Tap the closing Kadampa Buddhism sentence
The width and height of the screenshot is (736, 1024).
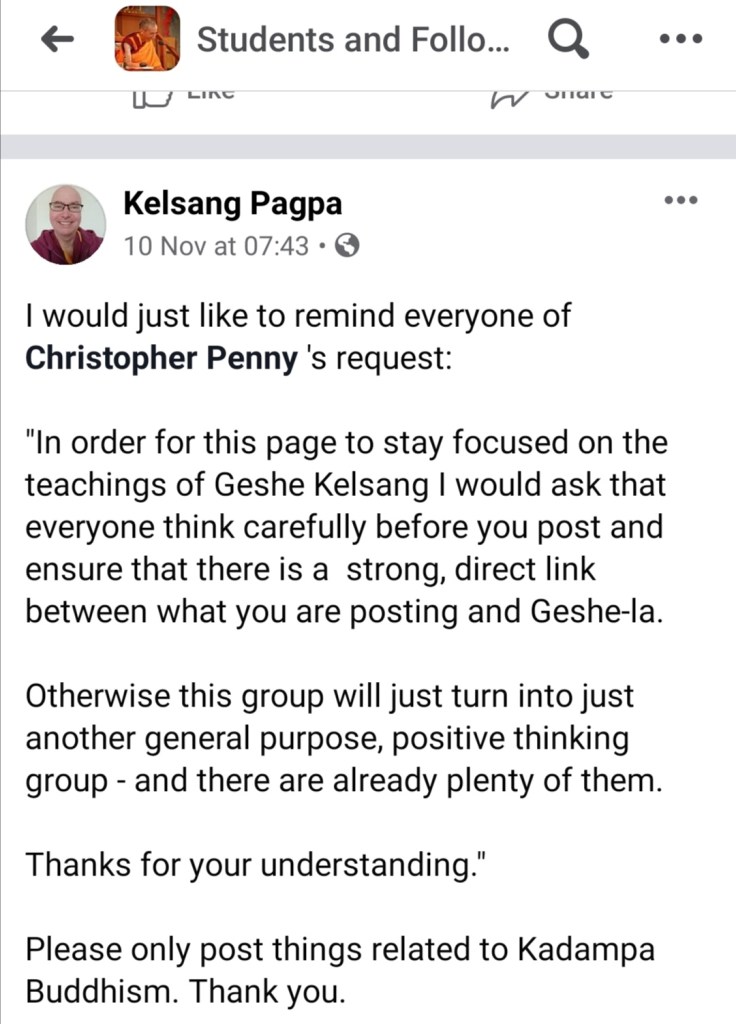coord(340,969)
